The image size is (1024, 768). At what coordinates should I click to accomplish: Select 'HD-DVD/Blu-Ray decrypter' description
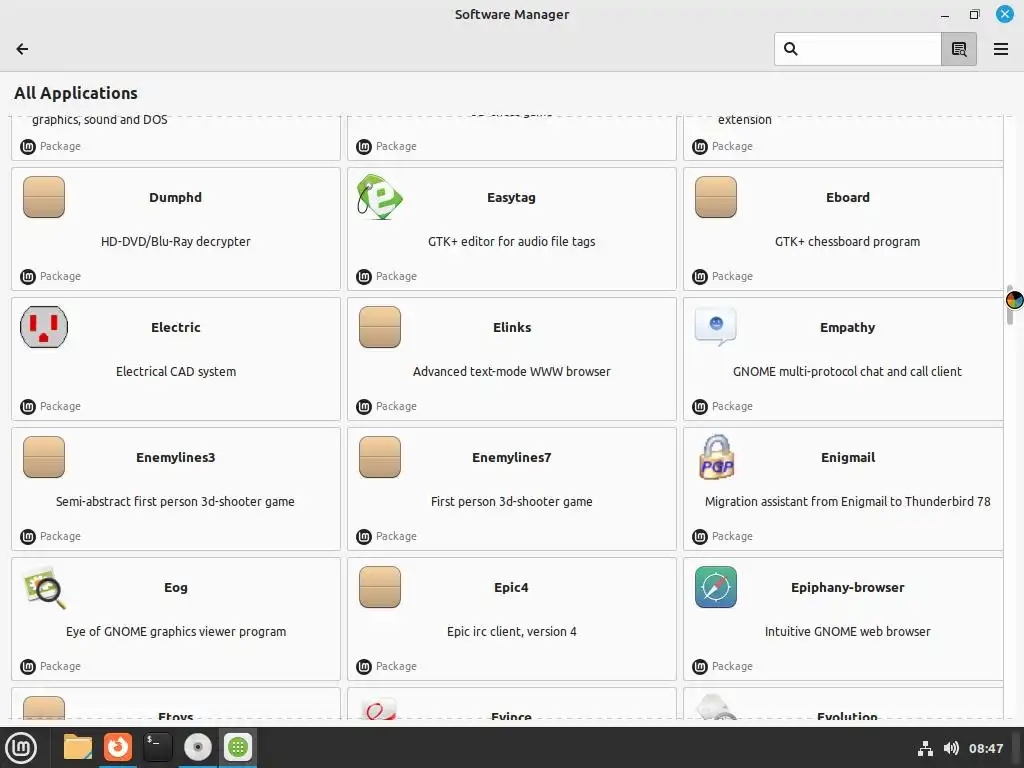point(176,242)
